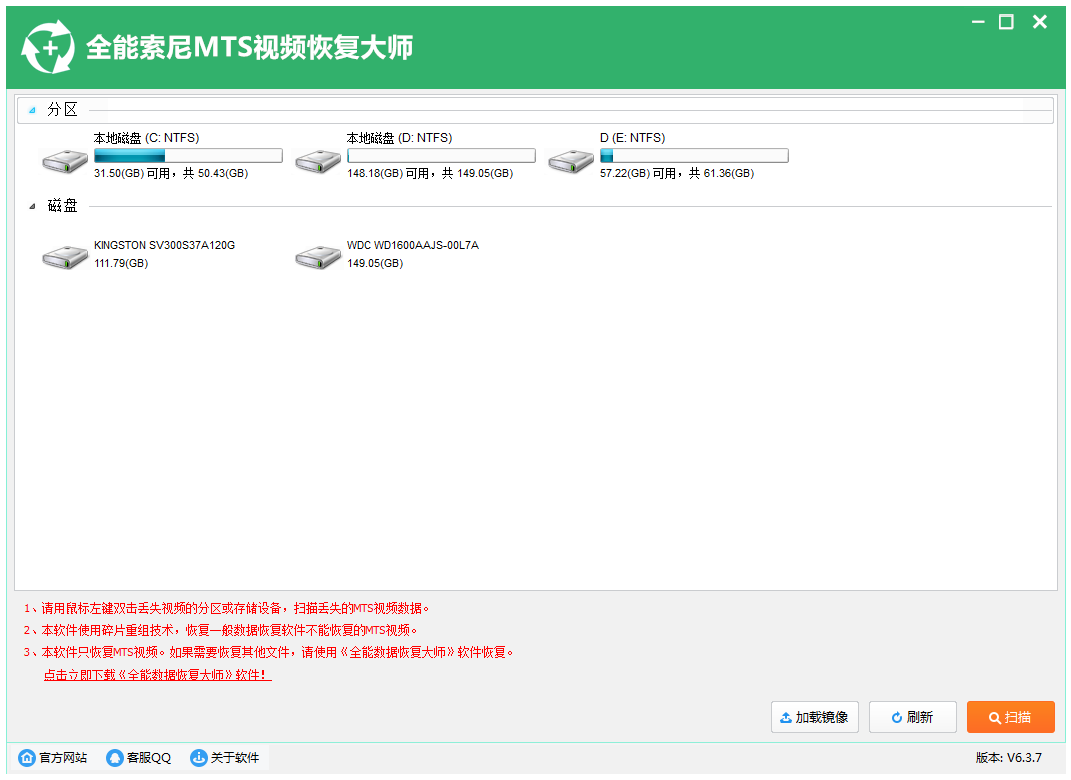The image size is (1071, 780).
Task: Click the official website home icon
Action: (x=27, y=758)
